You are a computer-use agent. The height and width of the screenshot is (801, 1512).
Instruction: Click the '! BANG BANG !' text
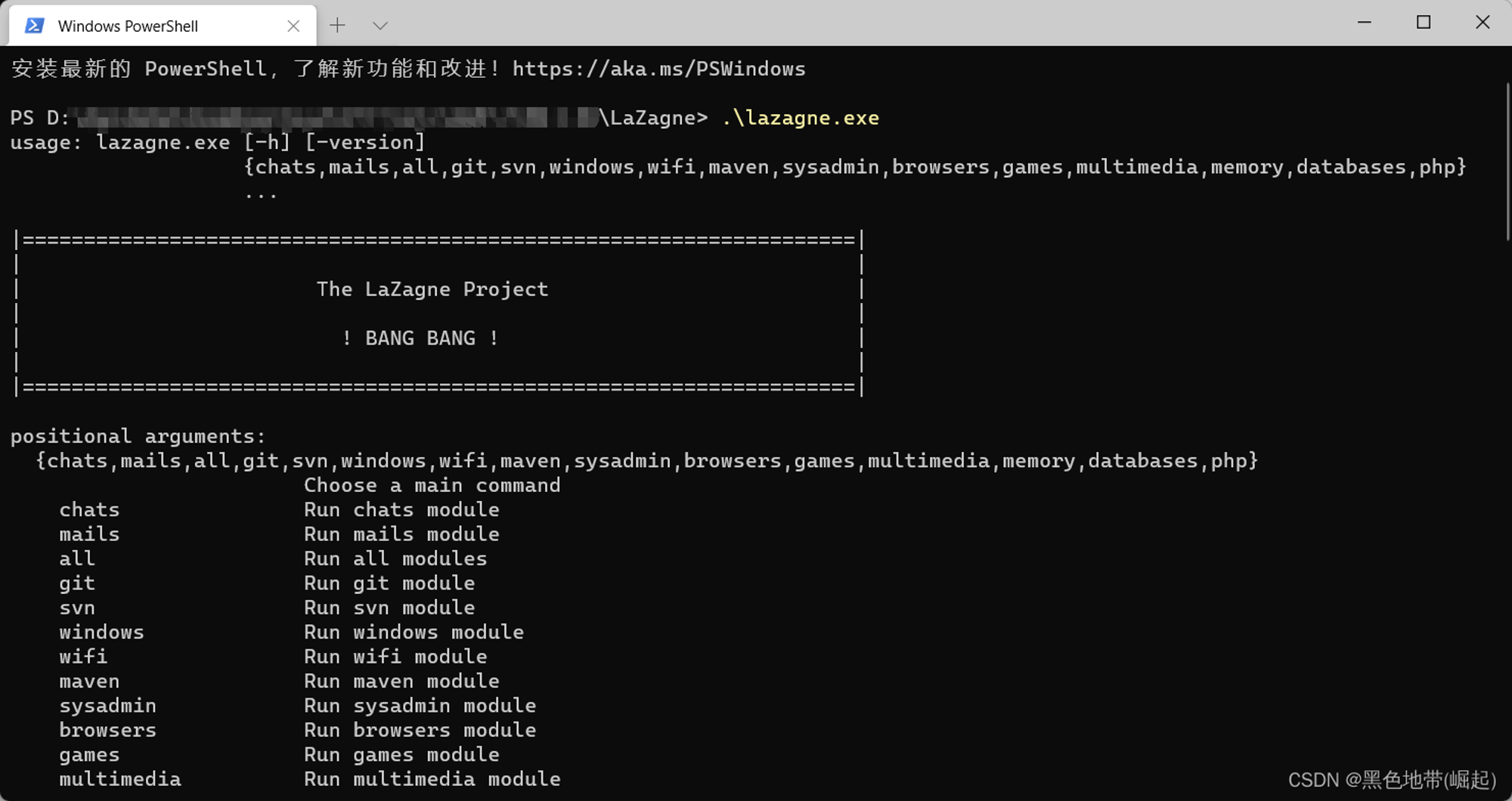[x=420, y=339]
